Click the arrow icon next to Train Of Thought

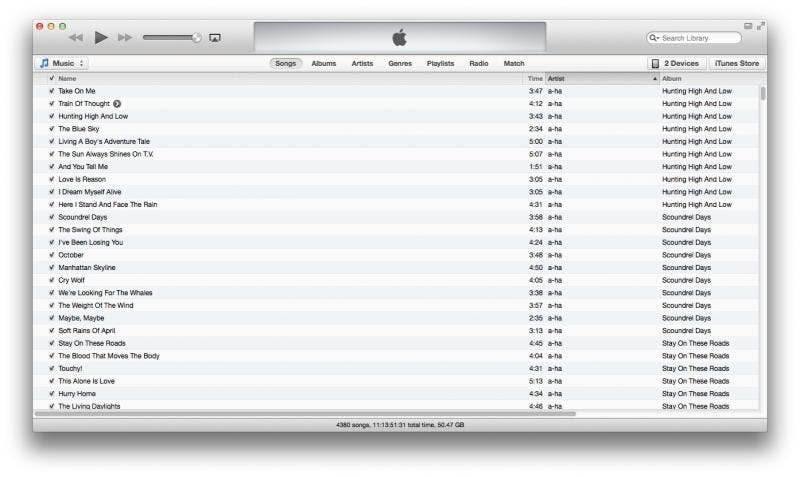[117, 104]
